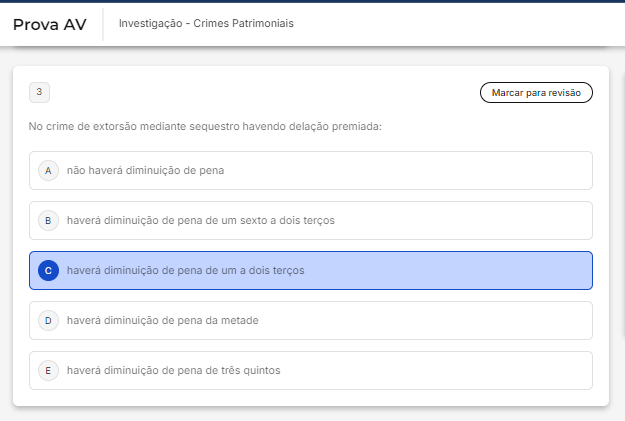Click the letter B circle icon
This screenshot has height=421, width=625.
pyautogui.click(x=47, y=220)
